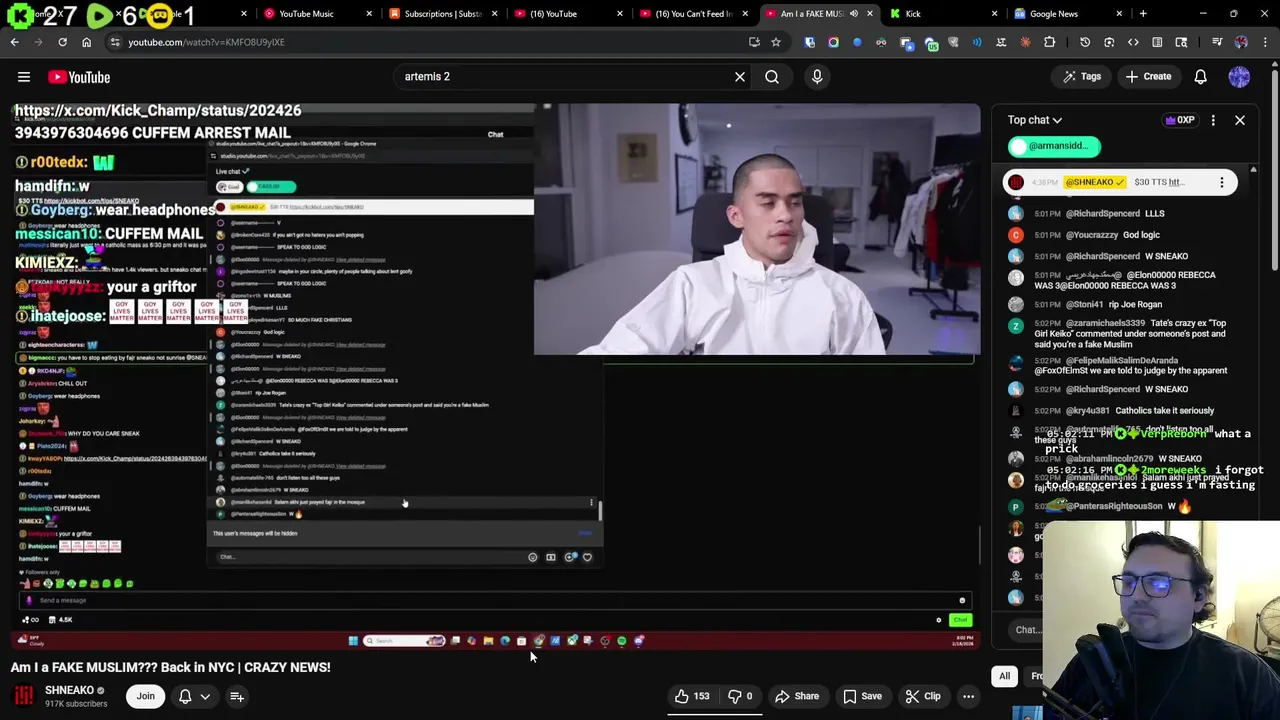
Task: Open the YouTube notifications bell in header
Action: click(x=1201, y=77)
